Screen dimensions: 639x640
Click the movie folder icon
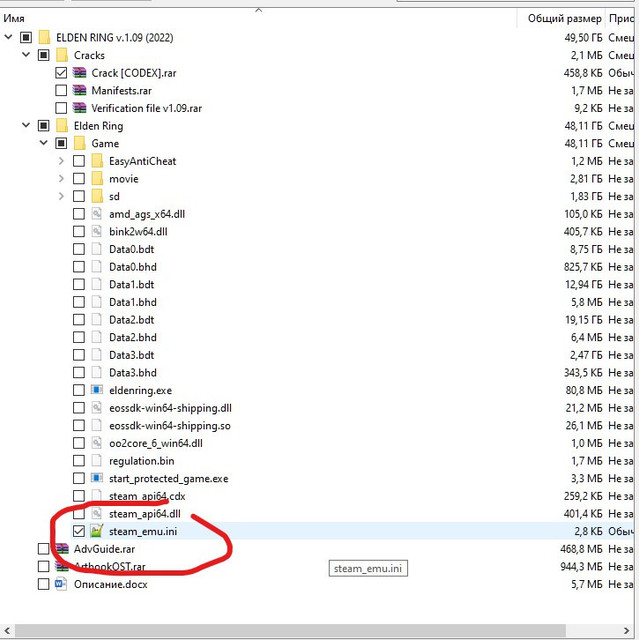click(x=97, y=179)
